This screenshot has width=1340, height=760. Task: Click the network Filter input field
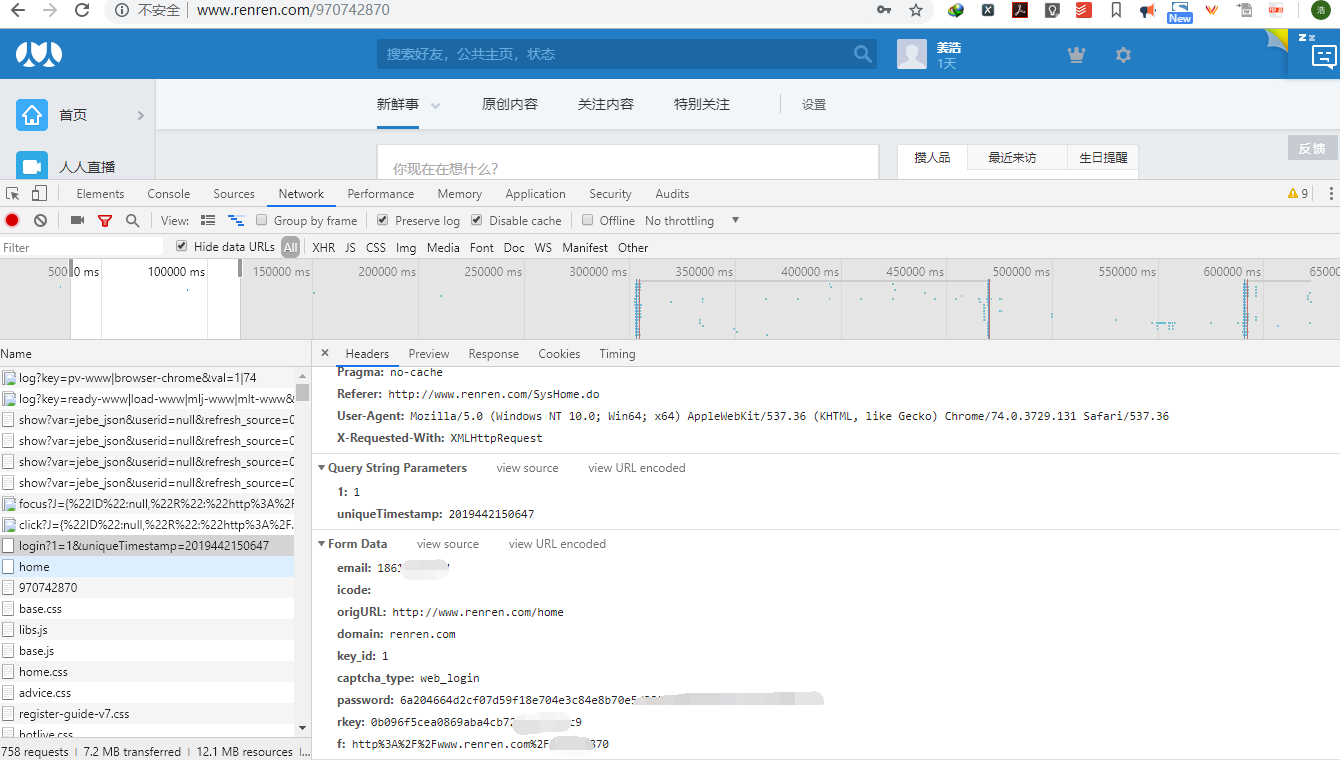click(82, 247)
